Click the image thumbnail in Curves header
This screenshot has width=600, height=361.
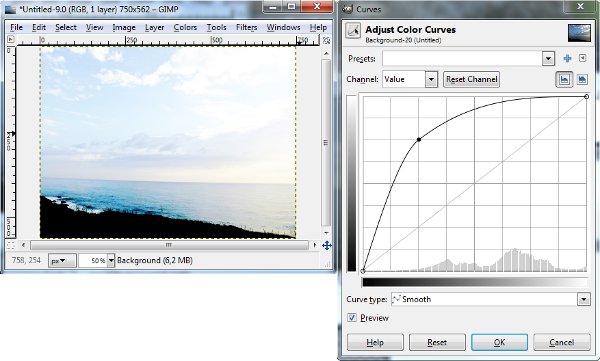pyautogui.click(x=579, y=33)
